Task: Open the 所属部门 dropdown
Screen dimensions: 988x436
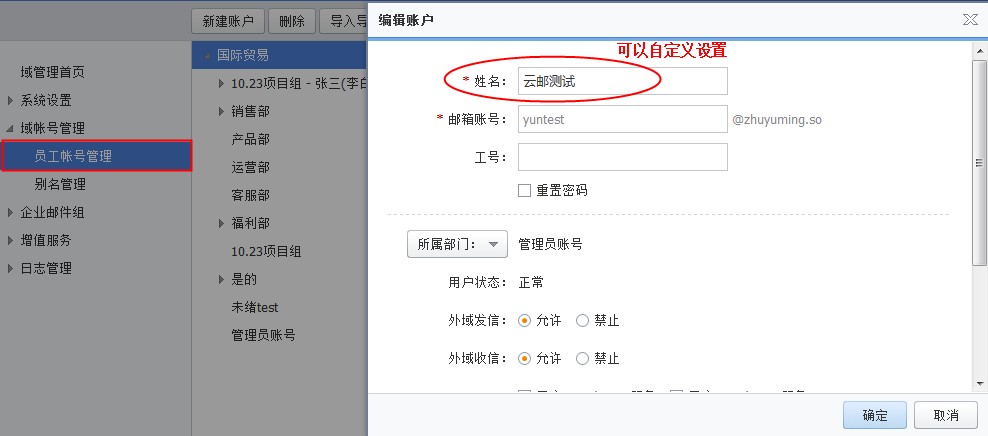Action: [x=457, y=244]
